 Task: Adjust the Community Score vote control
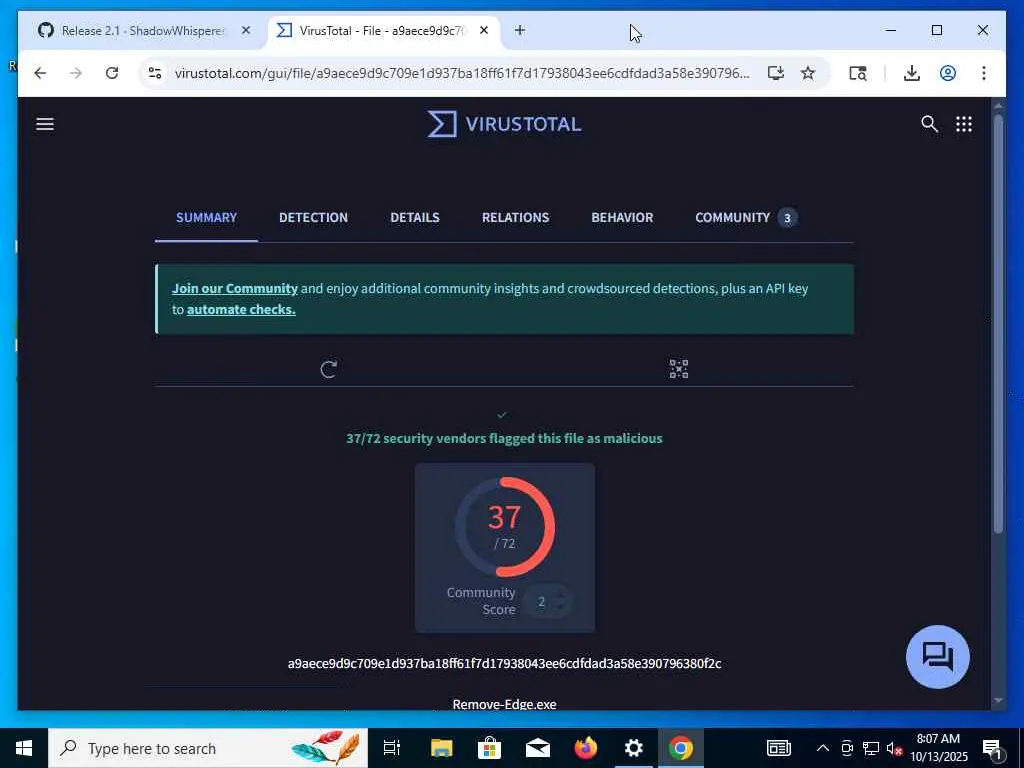(x=551, y=601)
